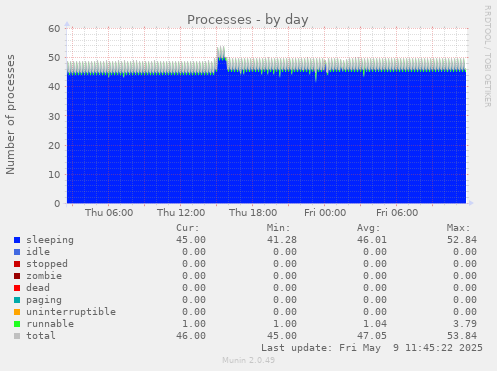Select the 'sleeping' legend label
Image resolution: width=497 pixels, height=371 pixels.
50,240
